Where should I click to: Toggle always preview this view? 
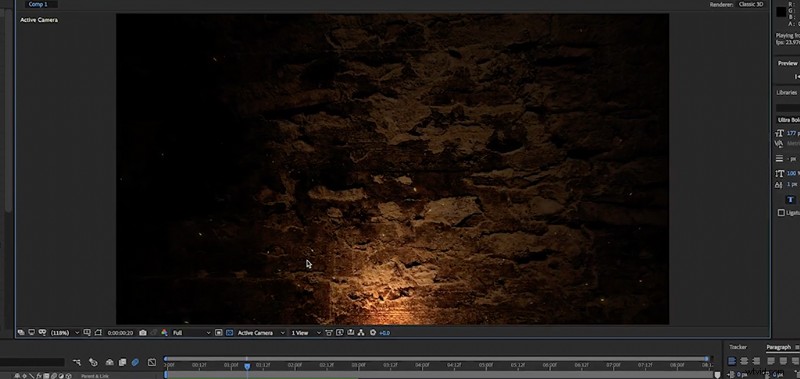tap(21, 333)
